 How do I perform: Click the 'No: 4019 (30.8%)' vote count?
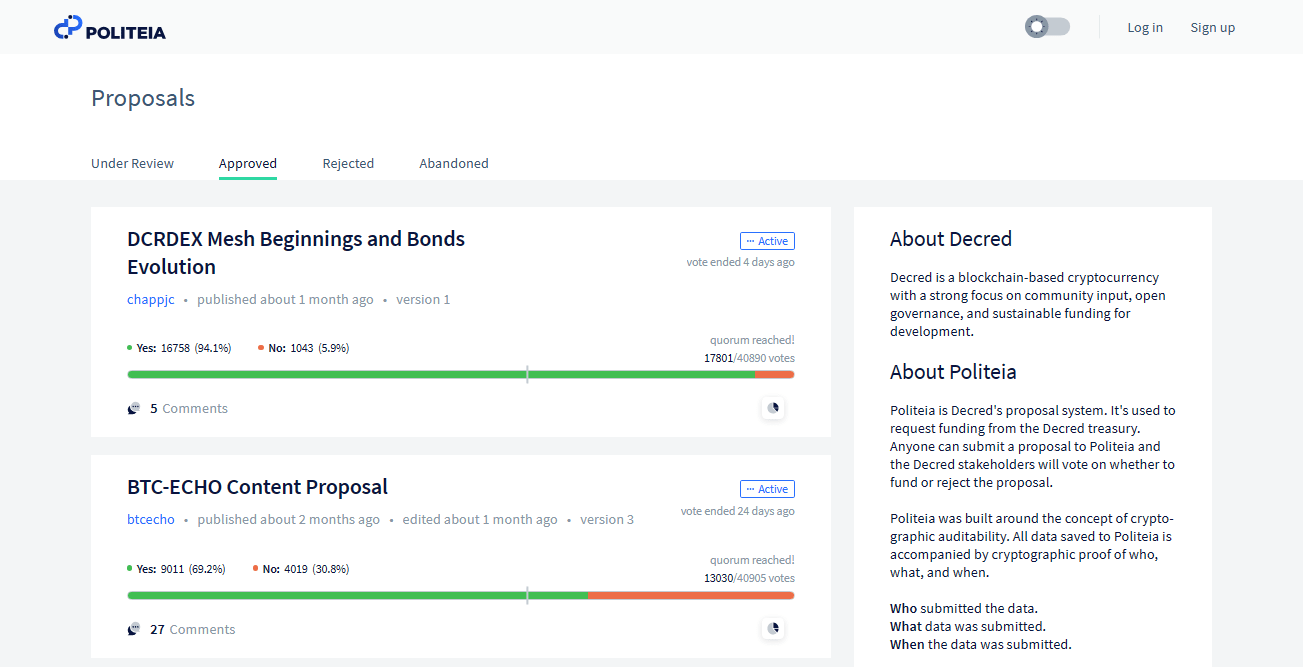click(301, 569)
